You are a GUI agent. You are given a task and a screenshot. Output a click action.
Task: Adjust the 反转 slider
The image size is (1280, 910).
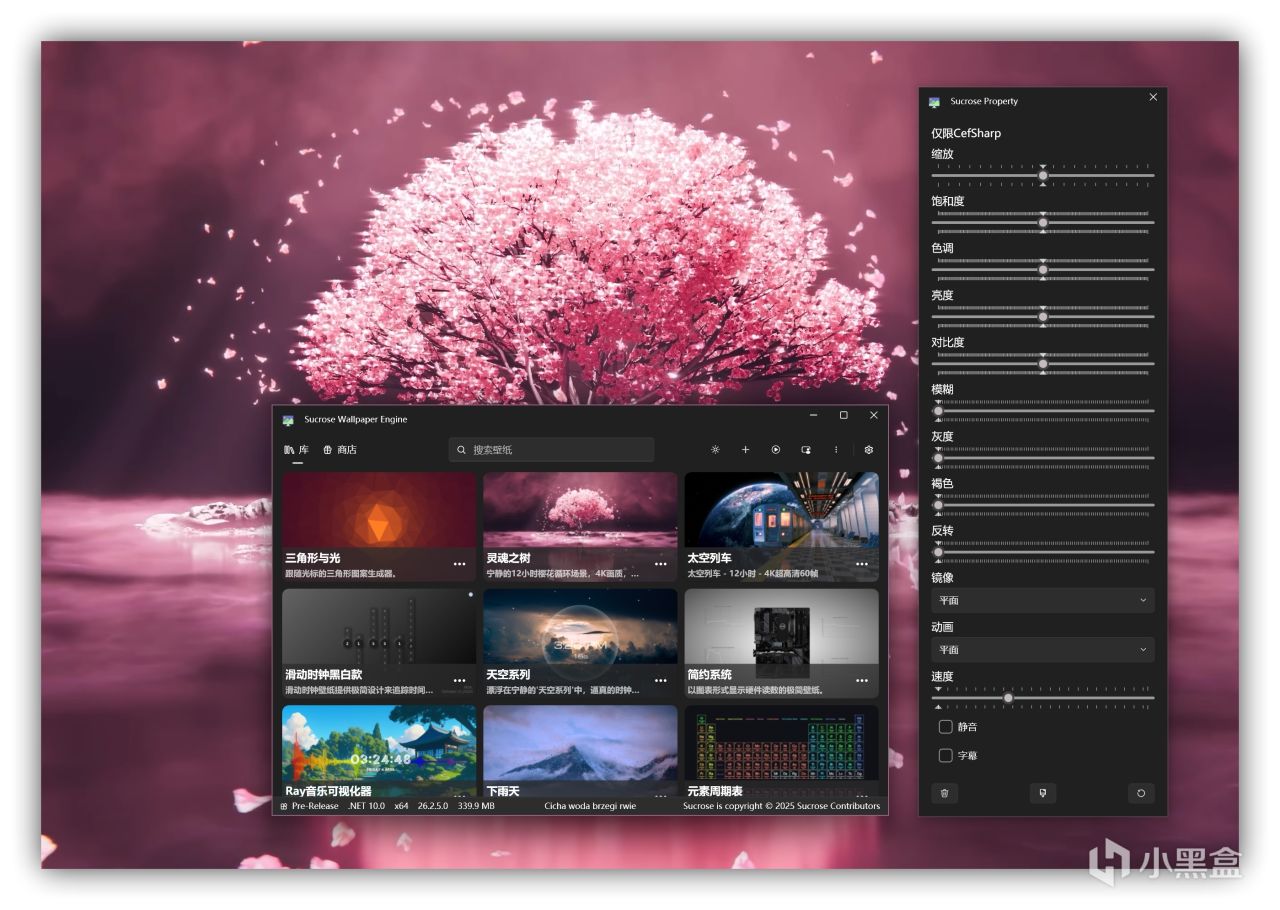(1043, 551)
